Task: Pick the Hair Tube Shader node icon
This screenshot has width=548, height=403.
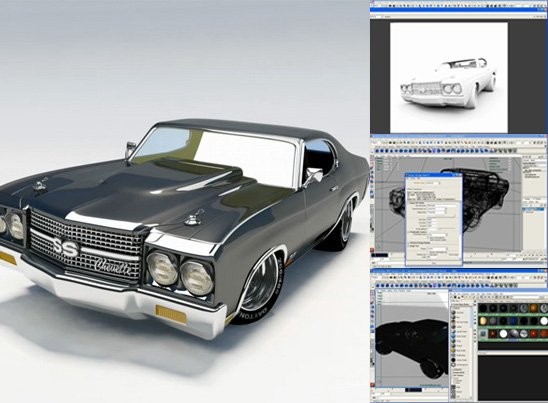Action: pyautogui.click(x=453, y=322)
